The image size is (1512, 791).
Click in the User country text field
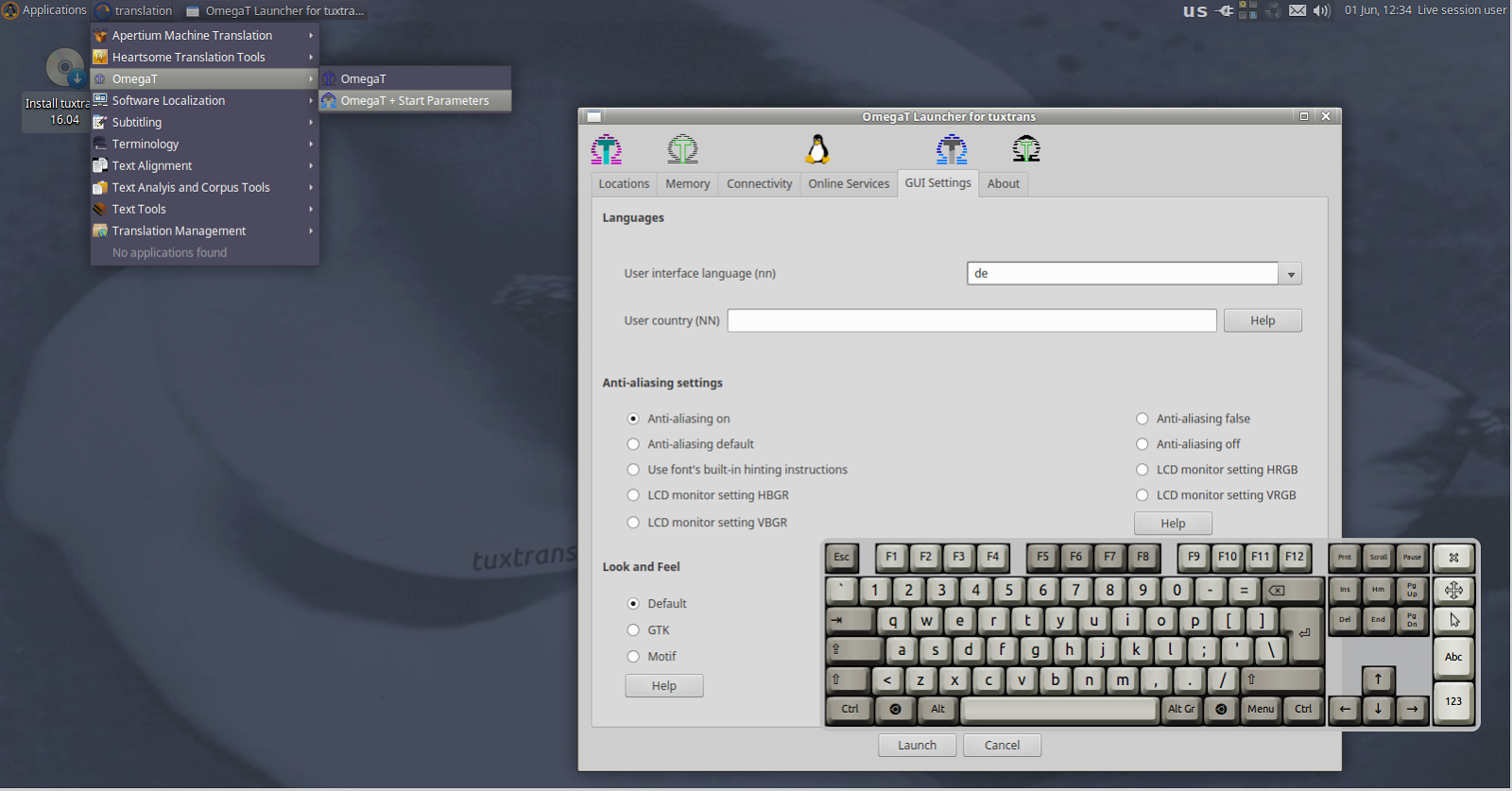[971, 321]
